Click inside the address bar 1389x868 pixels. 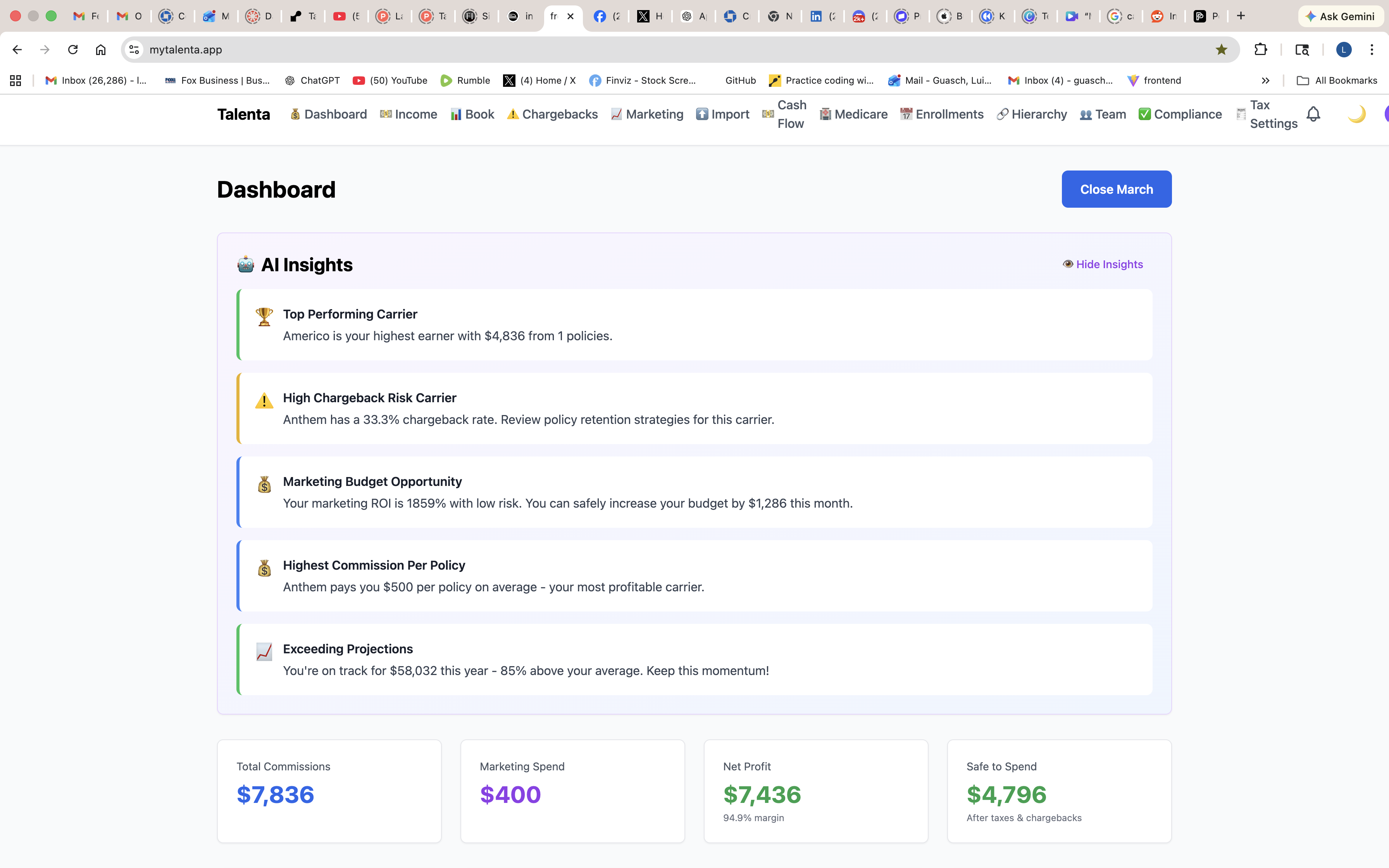pyautogui.click(x=402, y=49)
